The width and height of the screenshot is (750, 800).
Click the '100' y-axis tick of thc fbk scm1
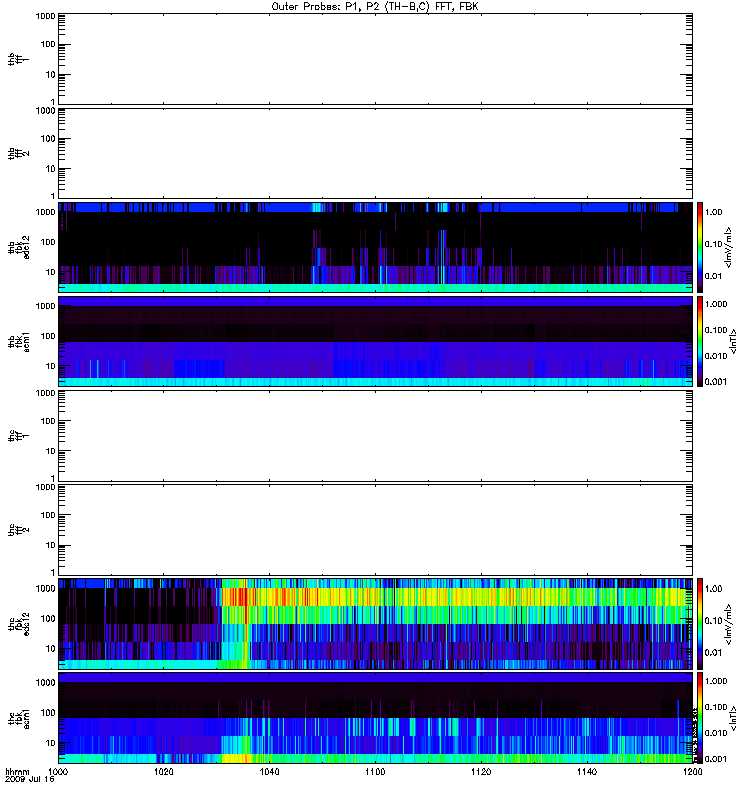tap(48, 712)
